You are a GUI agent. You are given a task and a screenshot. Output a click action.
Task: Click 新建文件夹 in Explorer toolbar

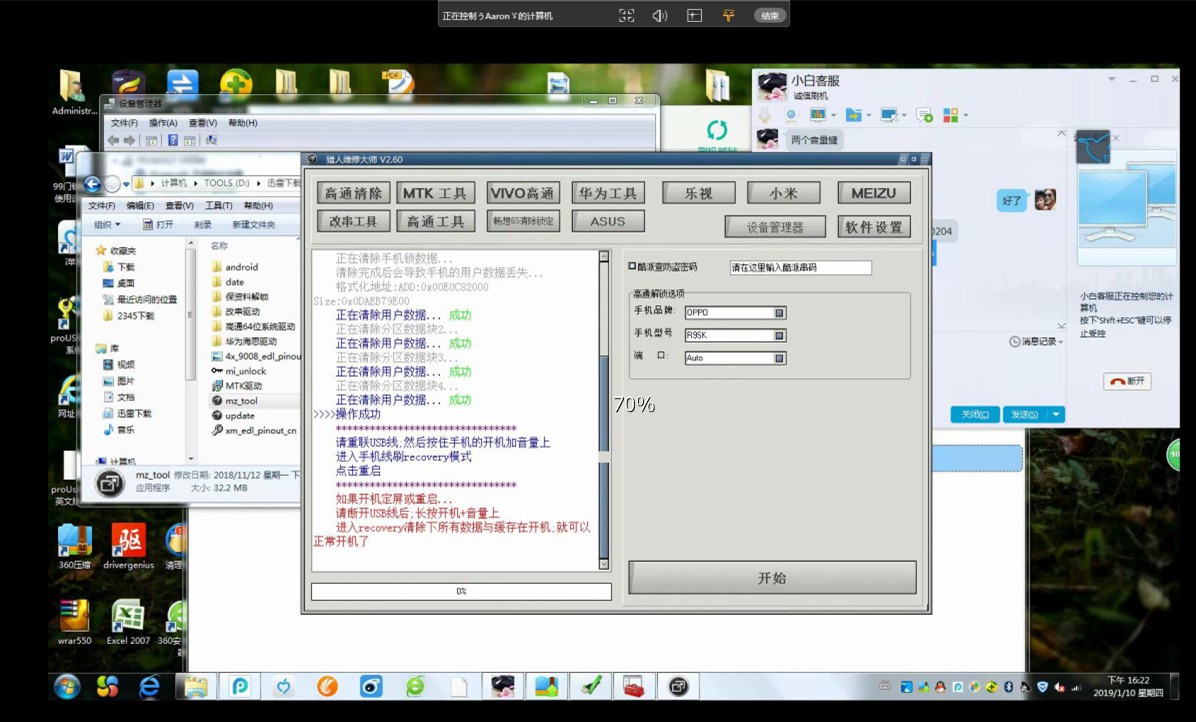[254, 224]
